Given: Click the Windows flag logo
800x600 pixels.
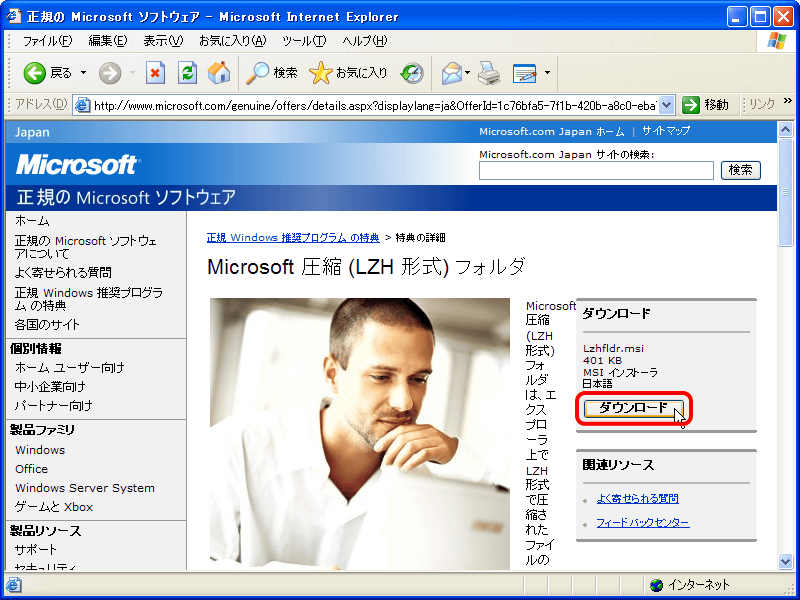Looking at the screenshot, I should coord(777,41).
